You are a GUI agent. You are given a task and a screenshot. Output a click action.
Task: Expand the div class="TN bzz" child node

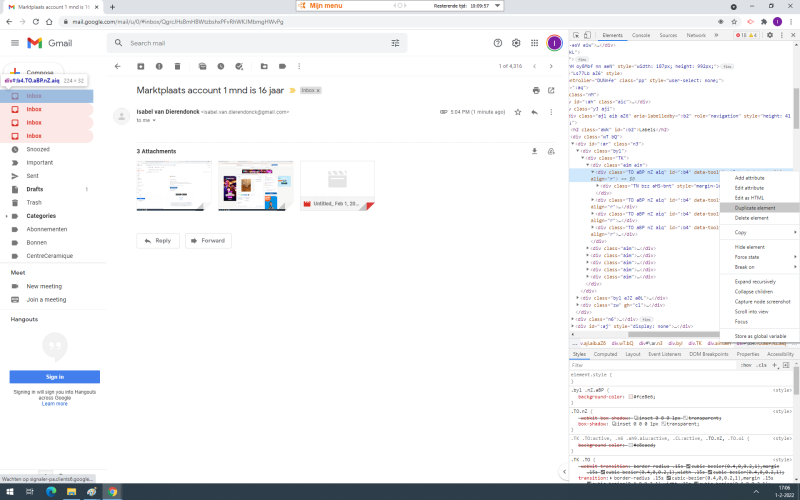[x=598, y=186]
